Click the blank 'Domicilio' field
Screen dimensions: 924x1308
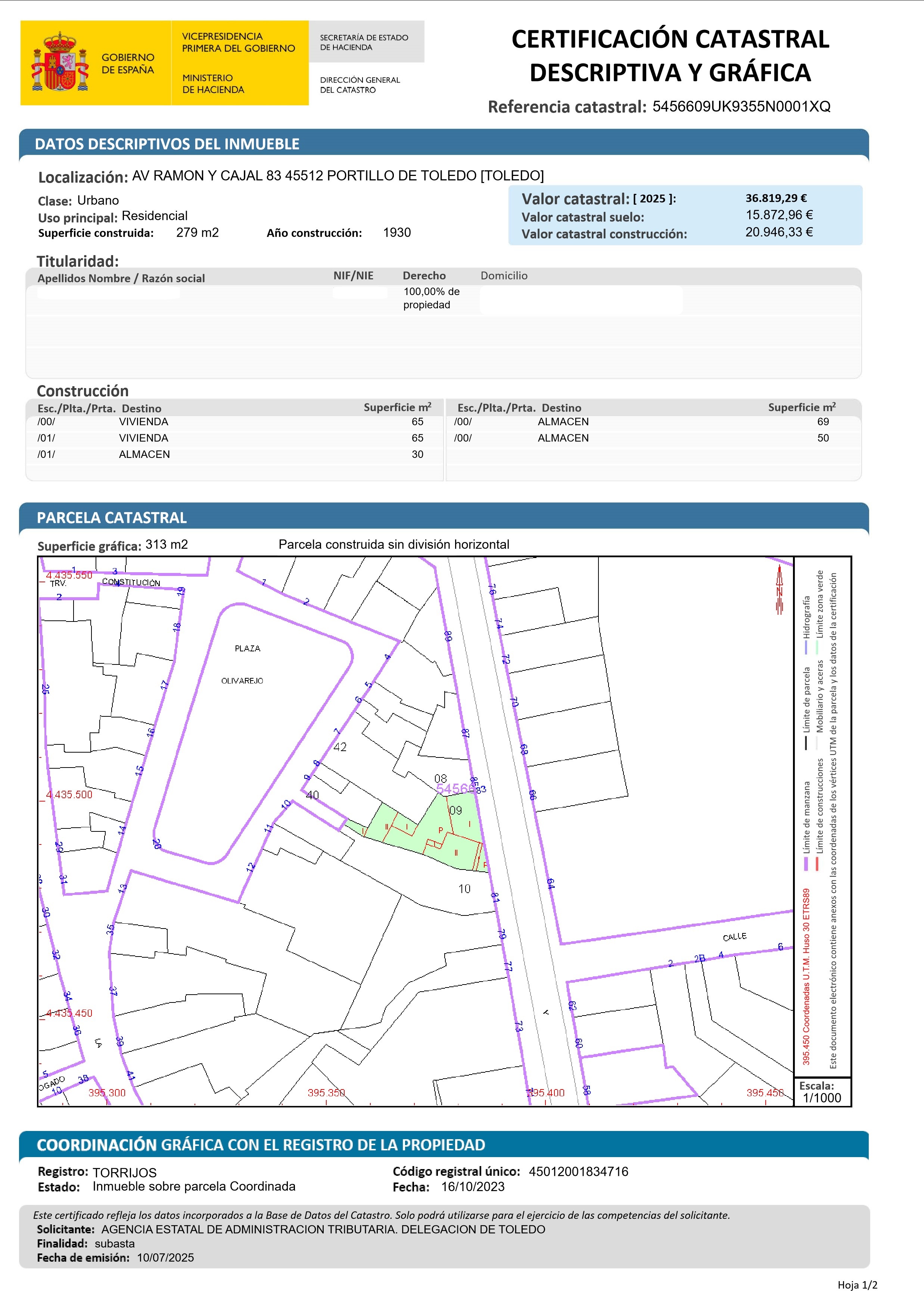point(581,300)
